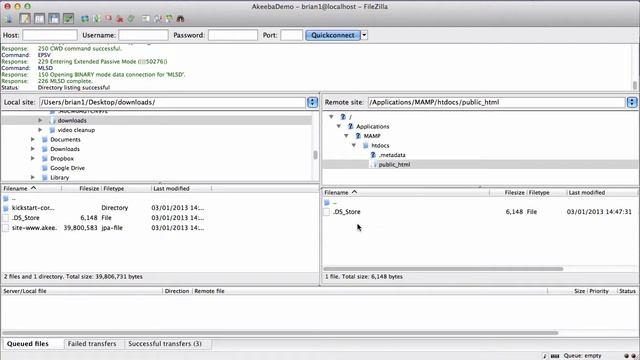
Task: Expand the Library folder
Action: (x=33, y=178)
